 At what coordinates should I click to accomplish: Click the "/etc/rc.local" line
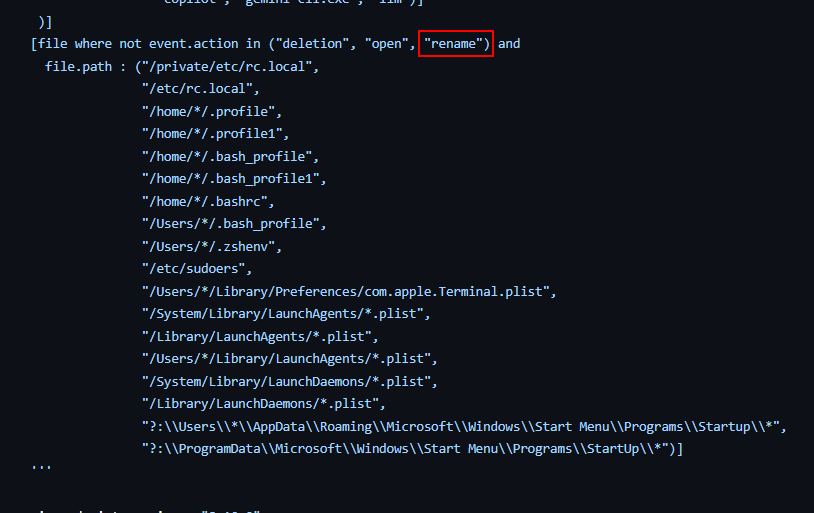200,89
